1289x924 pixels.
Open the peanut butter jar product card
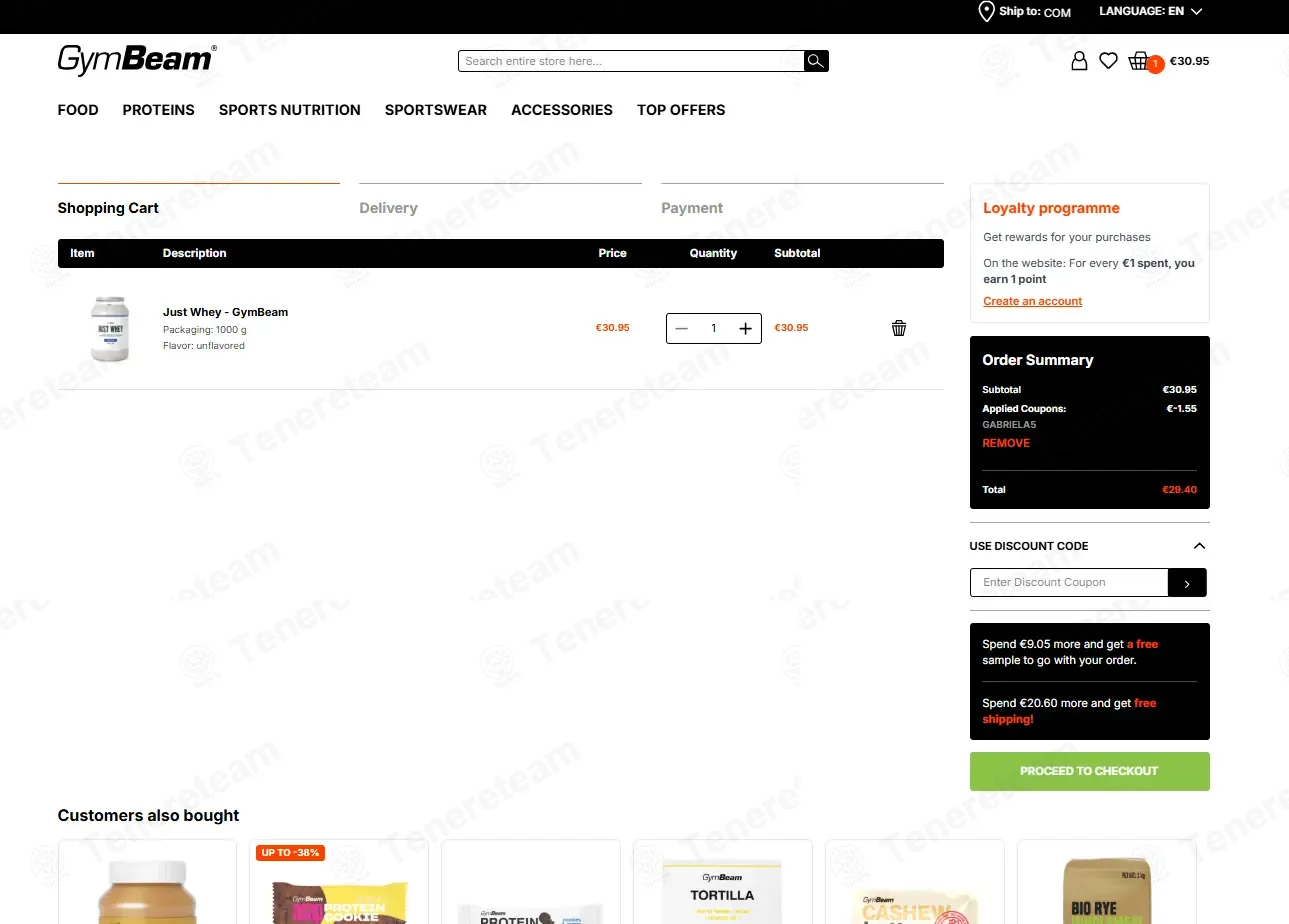pyautogui.click(x=147, y=882)
